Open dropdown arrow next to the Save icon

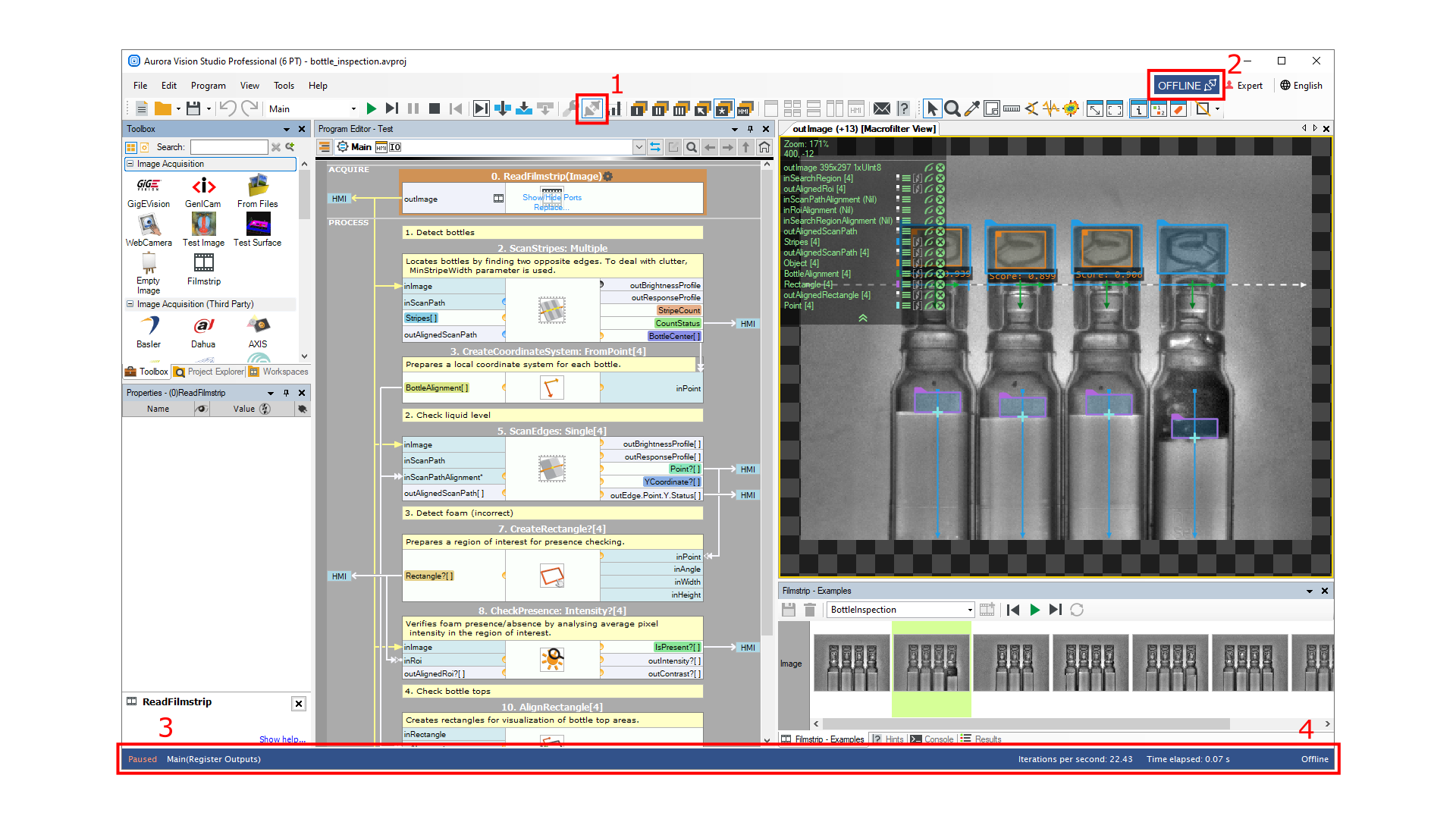click(x=209, y=108)
